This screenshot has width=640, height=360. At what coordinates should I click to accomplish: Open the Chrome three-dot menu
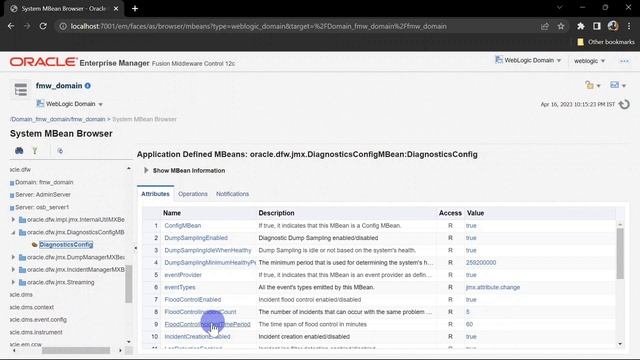629,26
